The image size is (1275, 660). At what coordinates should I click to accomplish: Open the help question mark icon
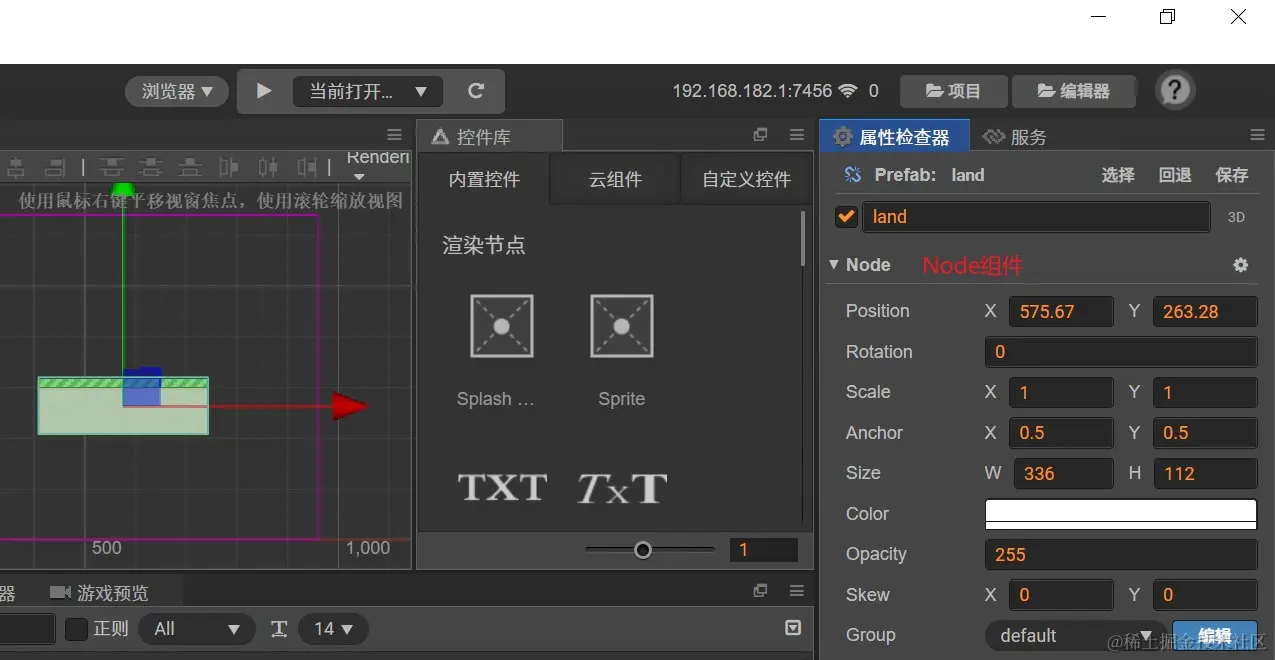1175,90
